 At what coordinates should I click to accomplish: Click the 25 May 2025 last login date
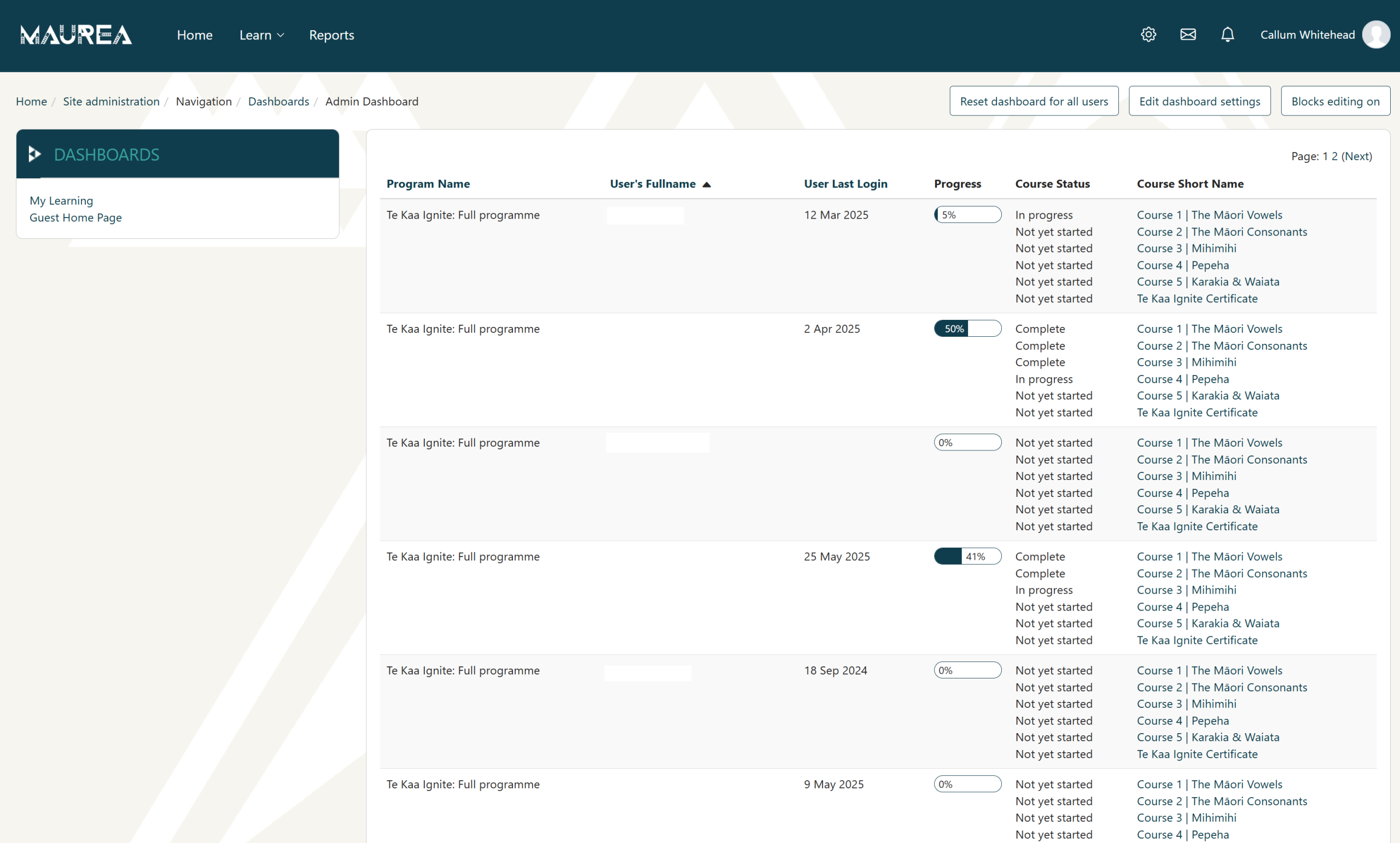point(836,557)
